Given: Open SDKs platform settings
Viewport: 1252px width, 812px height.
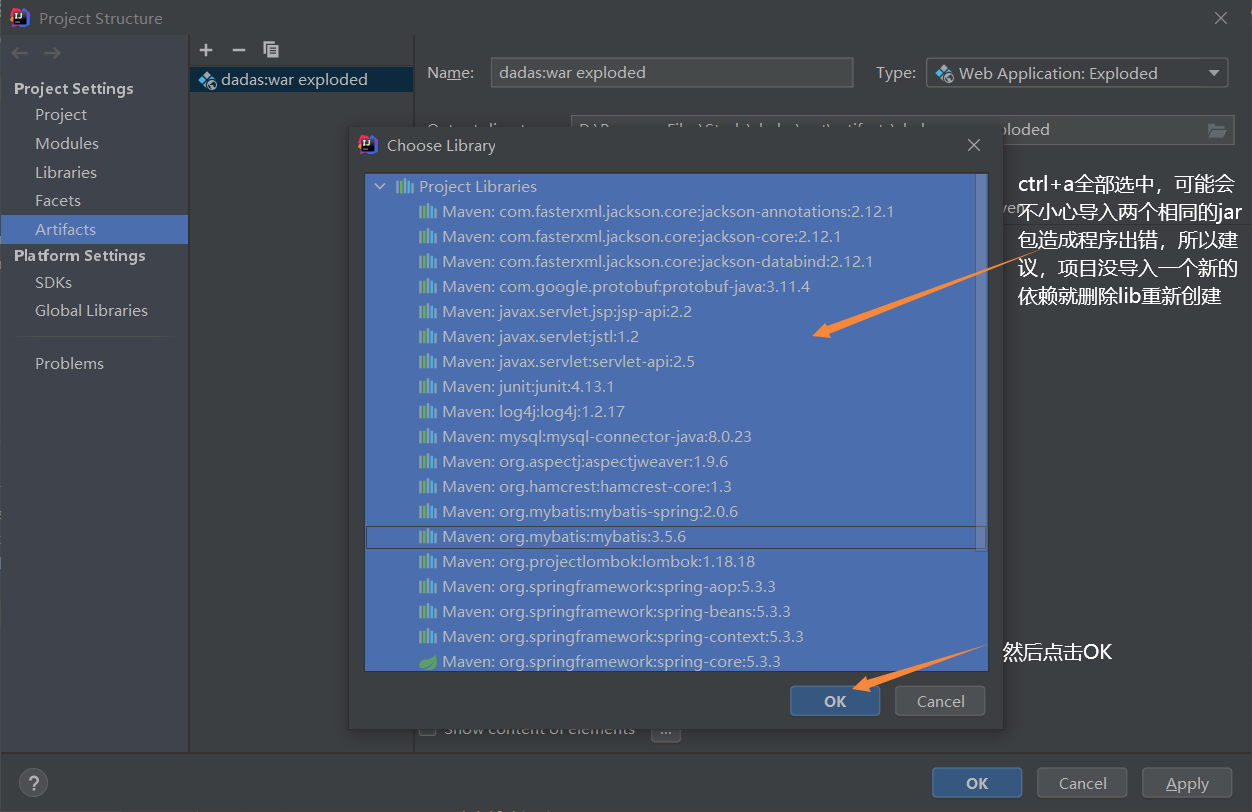Looking at the screenshot, I should [54, 283].
